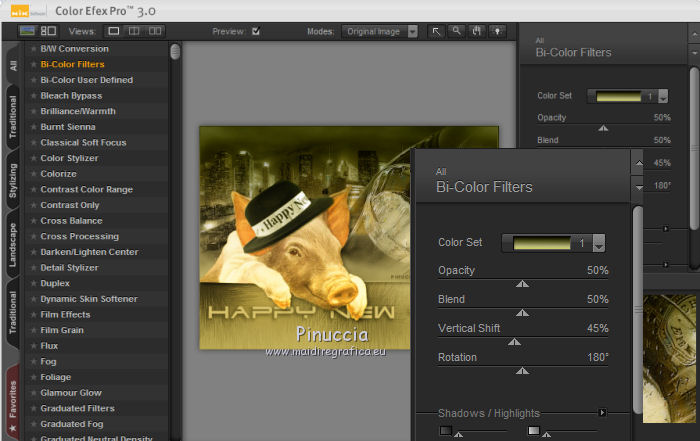Screen dimensions: 700x441
Task: Select the magnifier zoom tool
Action: (x=456, y=32)
